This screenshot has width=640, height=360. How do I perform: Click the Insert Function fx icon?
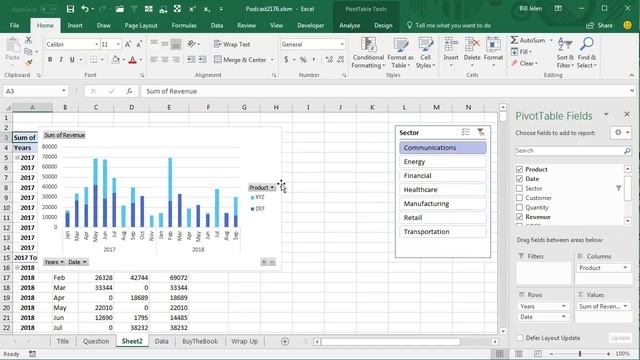click(x=129, y=91)
